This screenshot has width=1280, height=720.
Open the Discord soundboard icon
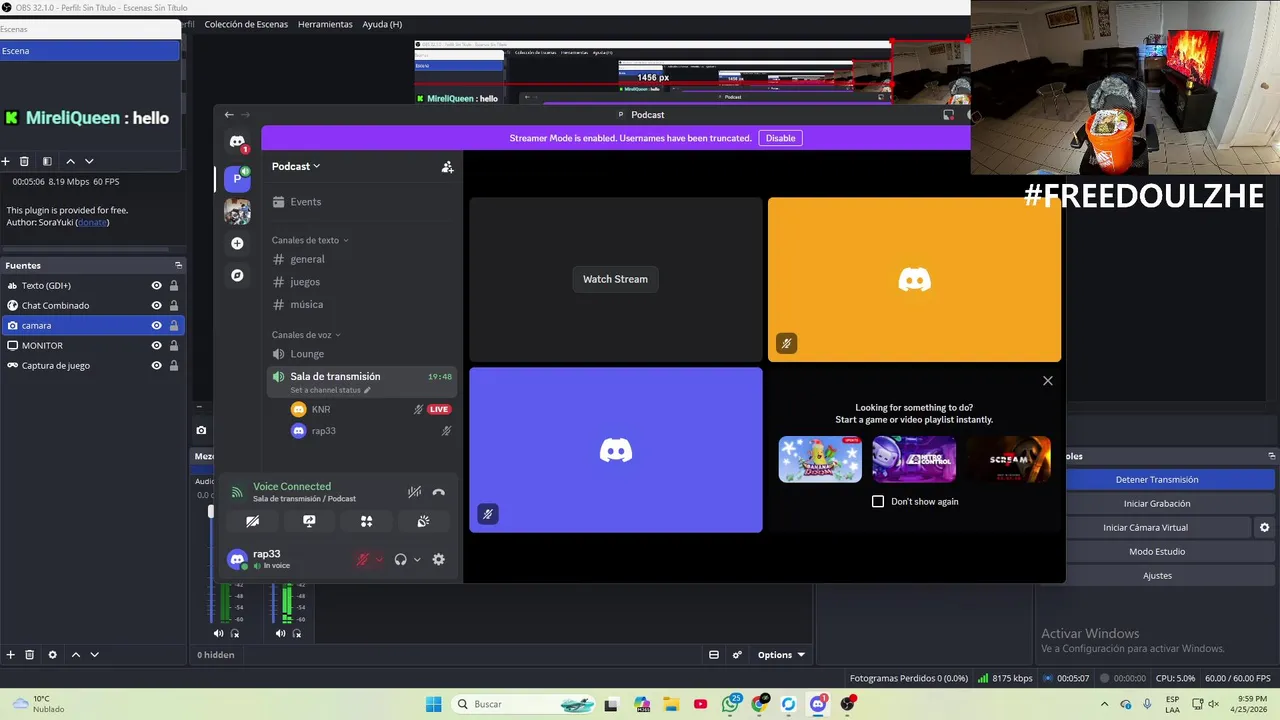click(x=423, y=521)
